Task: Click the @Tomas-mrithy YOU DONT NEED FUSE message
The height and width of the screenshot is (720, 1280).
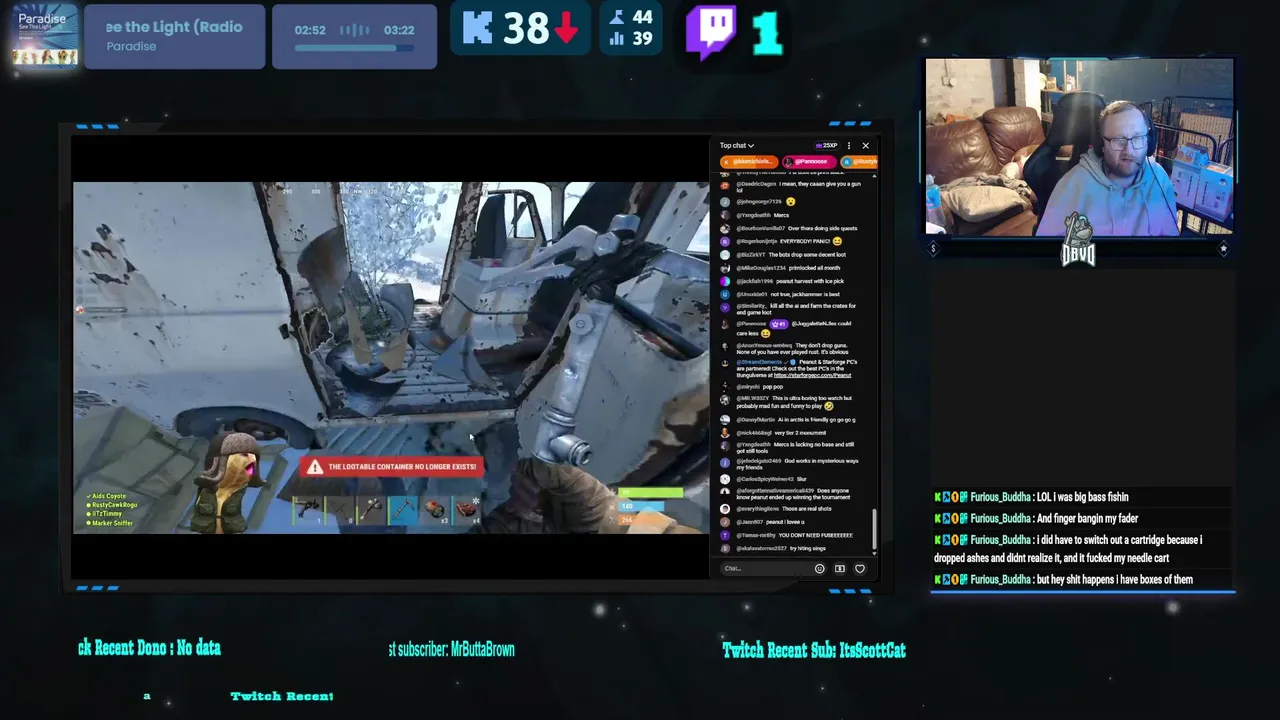Action: point(787,535)
